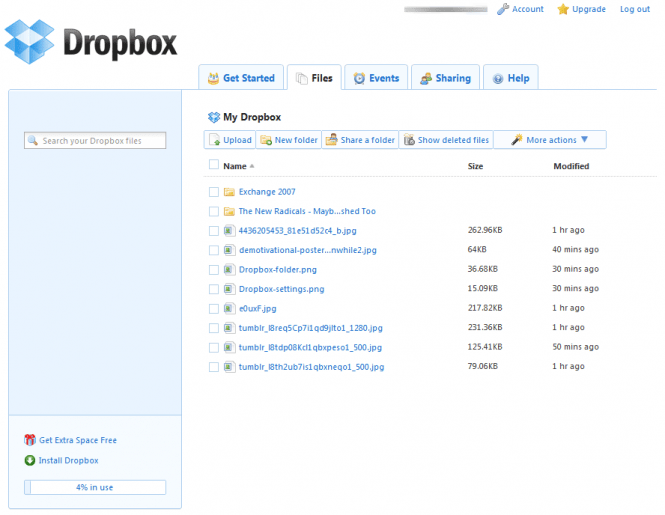This screenshot has height=515, width=665.
Task: Focus the Search your Dropbox files field
Action: click(x=95, y=140)
